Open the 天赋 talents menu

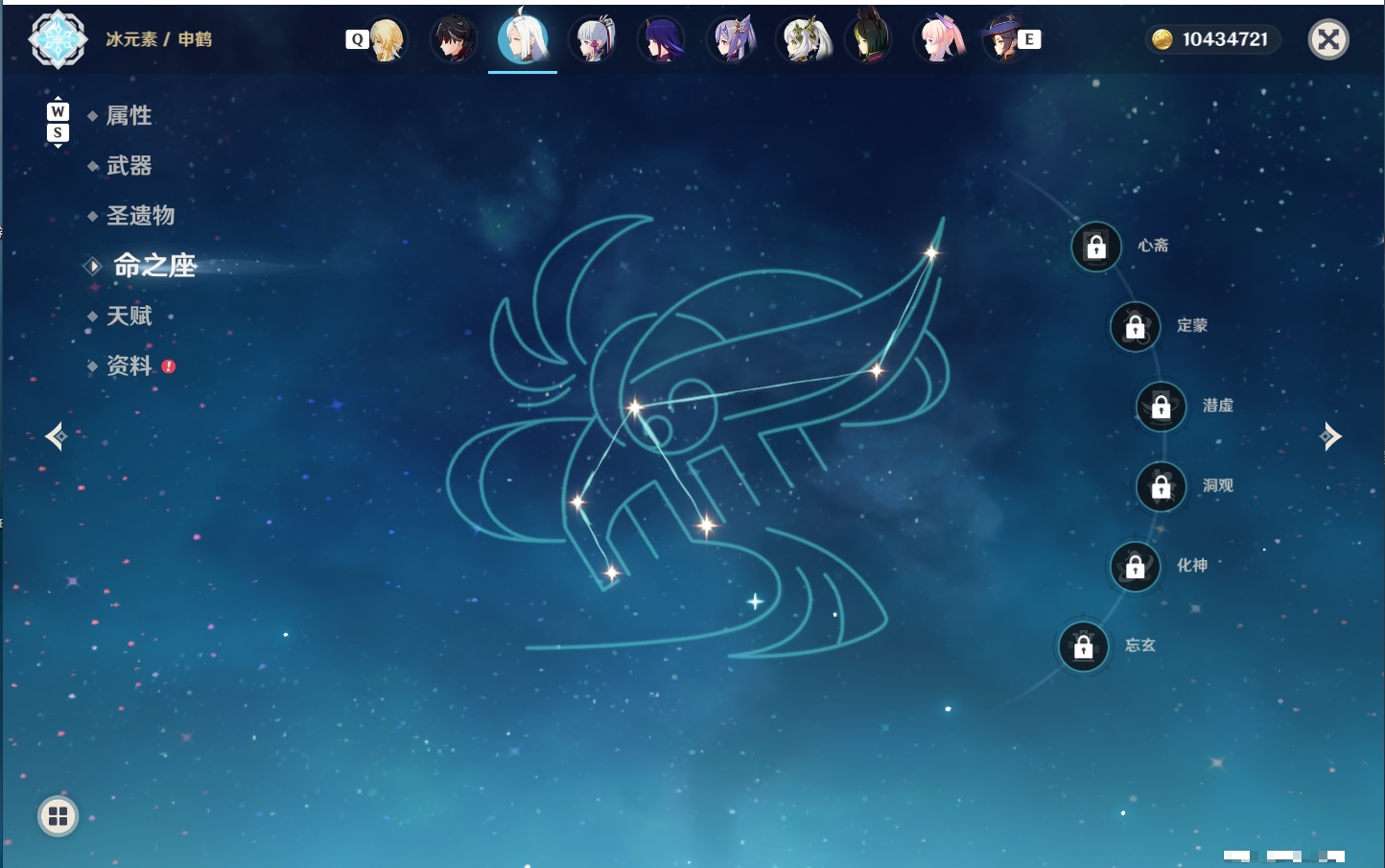(x=129, y=316)
